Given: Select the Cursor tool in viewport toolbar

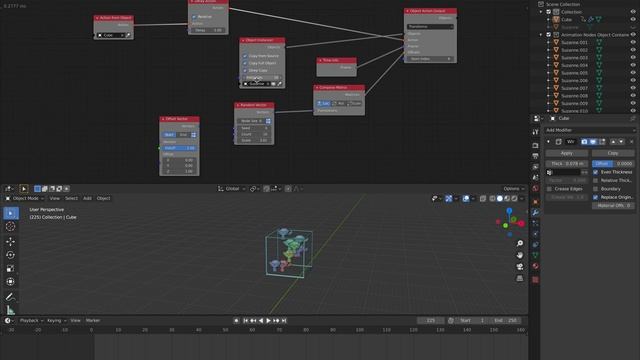Looking at the screenshot, I should pyautogui.click(x=11, y=227).
